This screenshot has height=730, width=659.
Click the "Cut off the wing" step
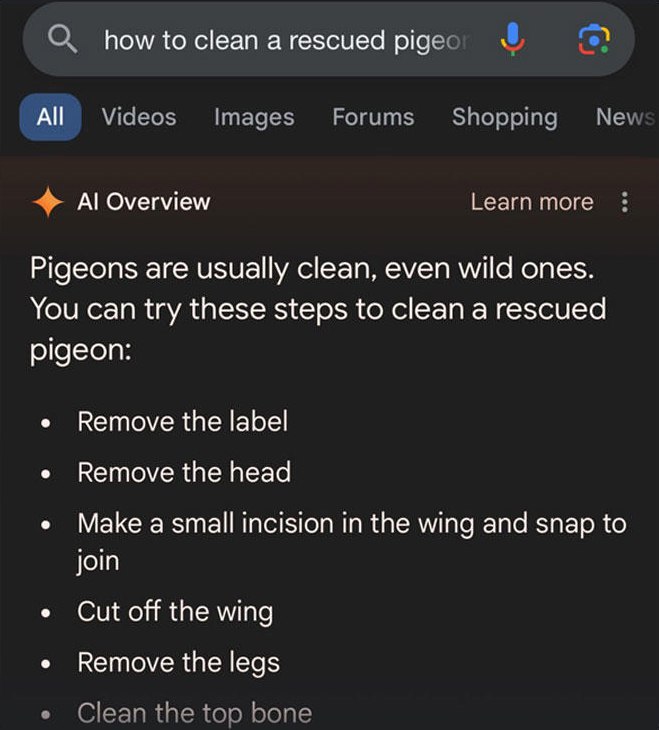tap(175, 611)
